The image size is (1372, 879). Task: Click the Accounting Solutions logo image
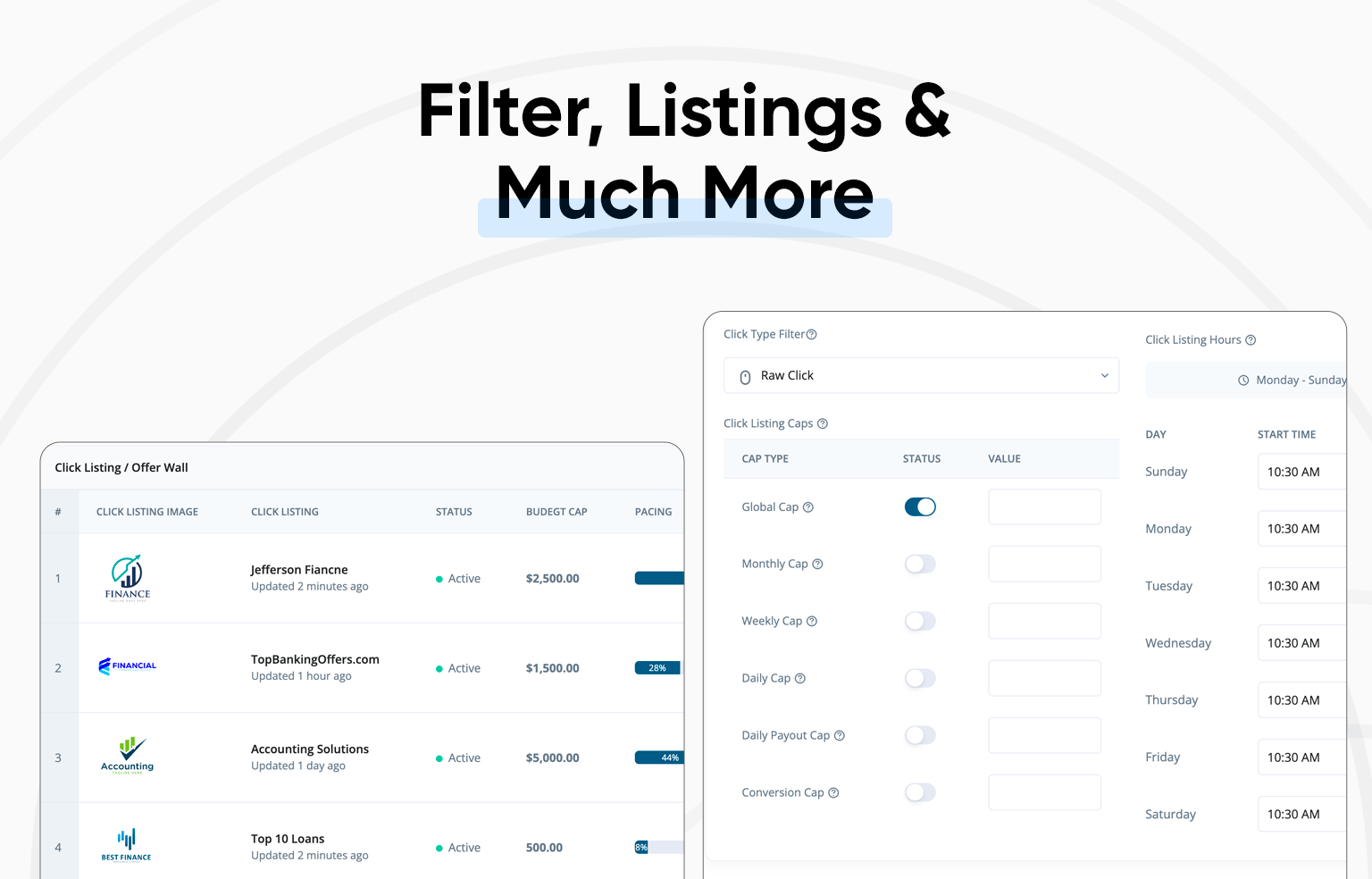point(128,755)
